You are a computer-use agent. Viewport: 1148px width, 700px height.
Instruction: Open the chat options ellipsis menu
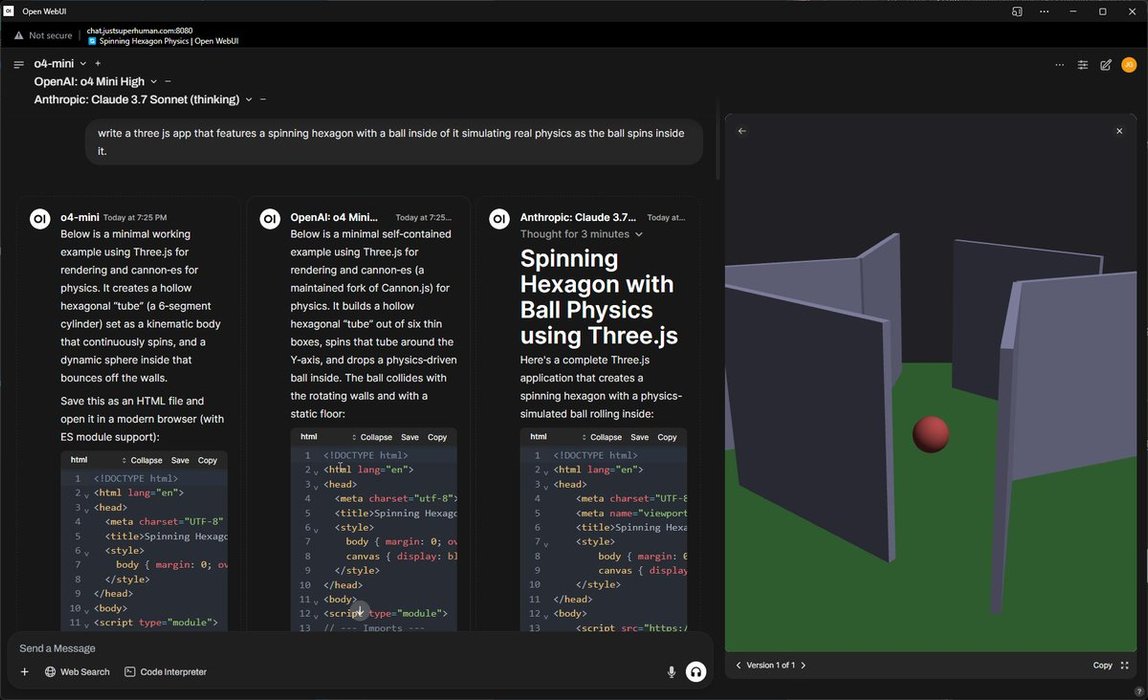pos(1059,64)
